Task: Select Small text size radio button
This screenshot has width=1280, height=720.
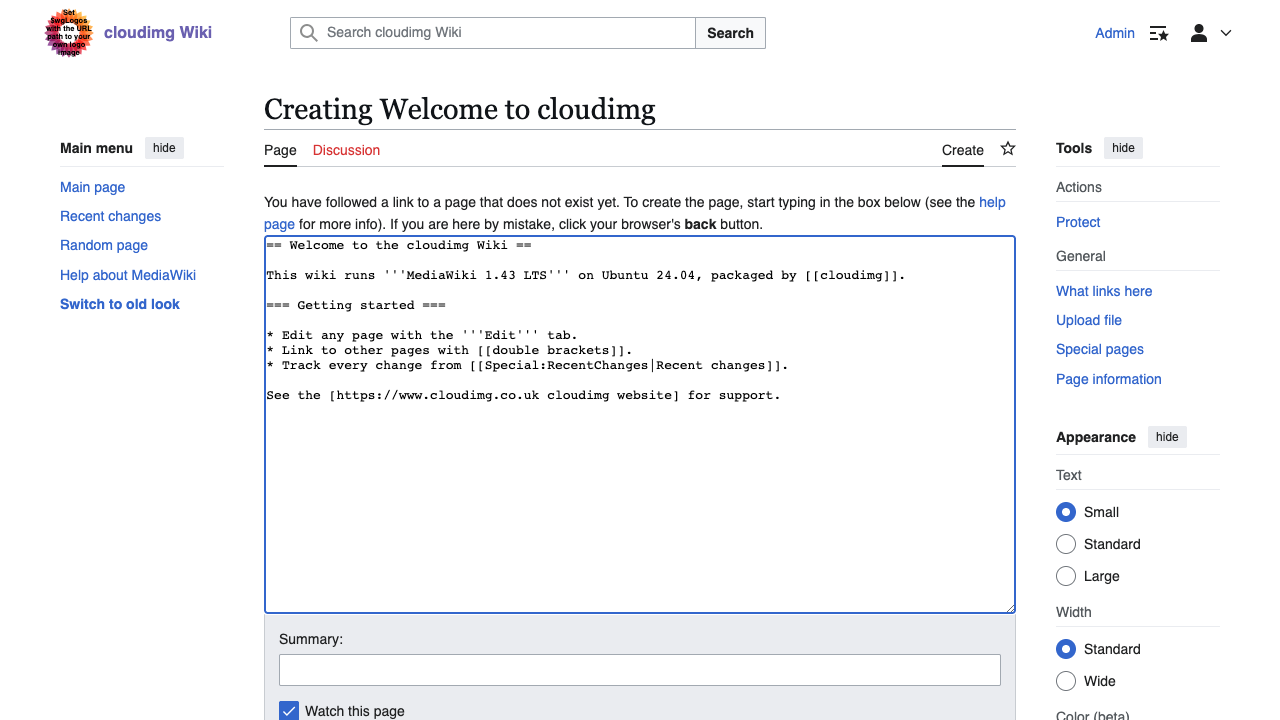Action: 1066,512
